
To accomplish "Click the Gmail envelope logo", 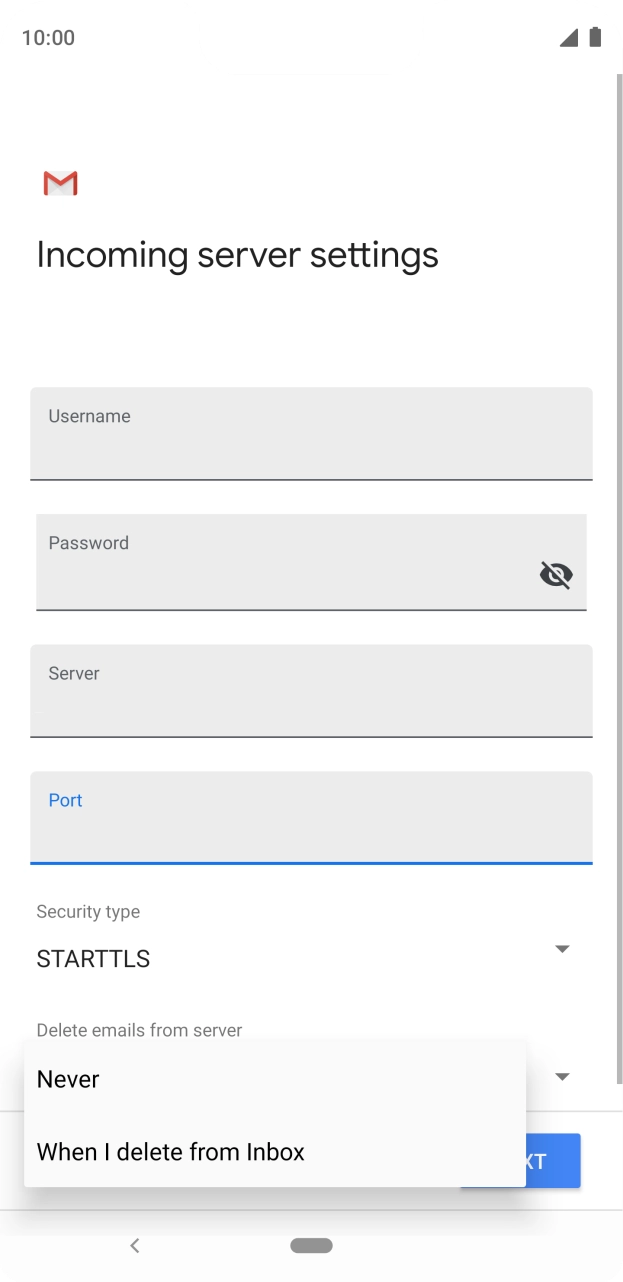I will [59, 183].
